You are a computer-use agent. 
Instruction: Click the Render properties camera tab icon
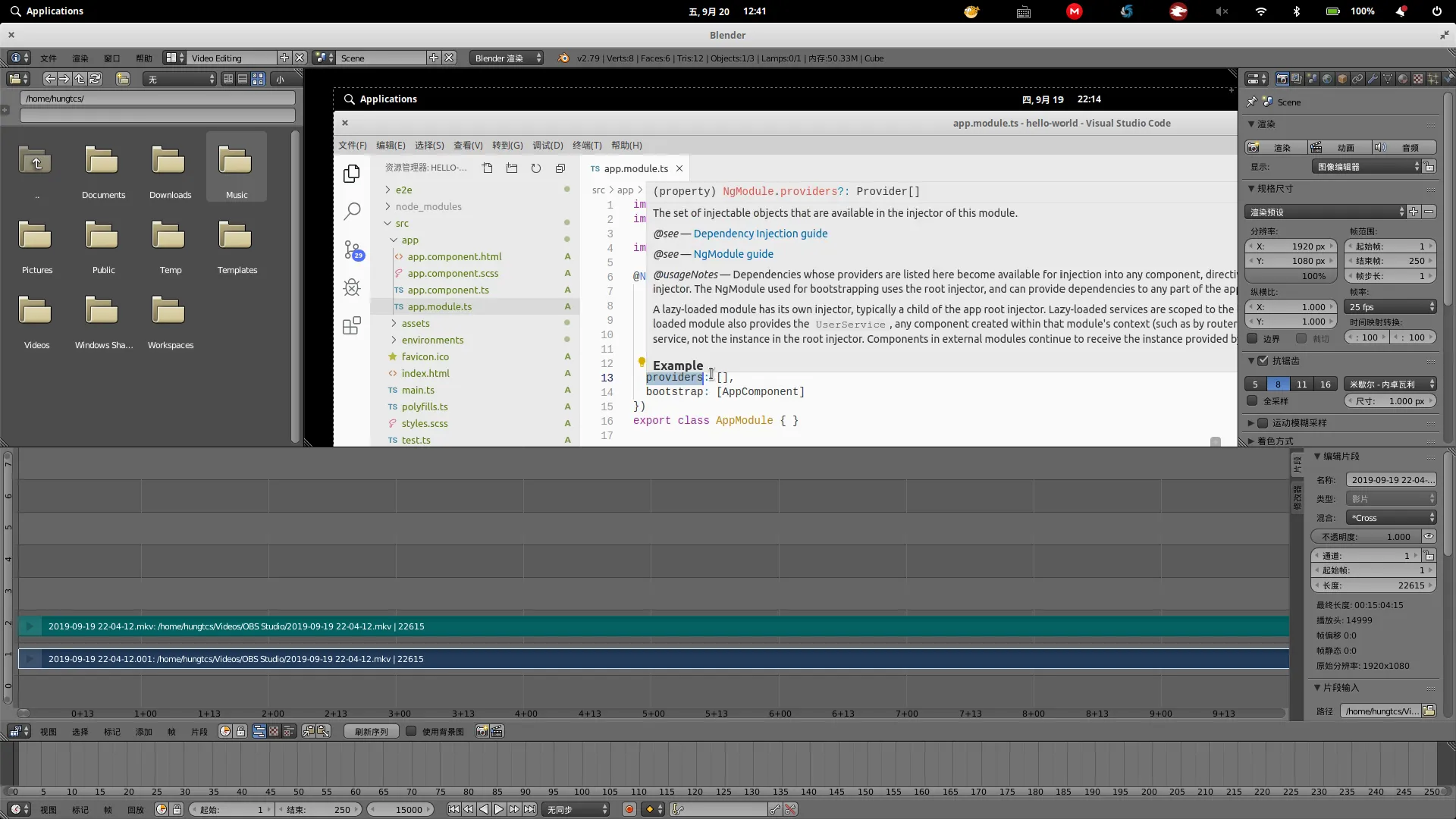[x=1282, y=79]
